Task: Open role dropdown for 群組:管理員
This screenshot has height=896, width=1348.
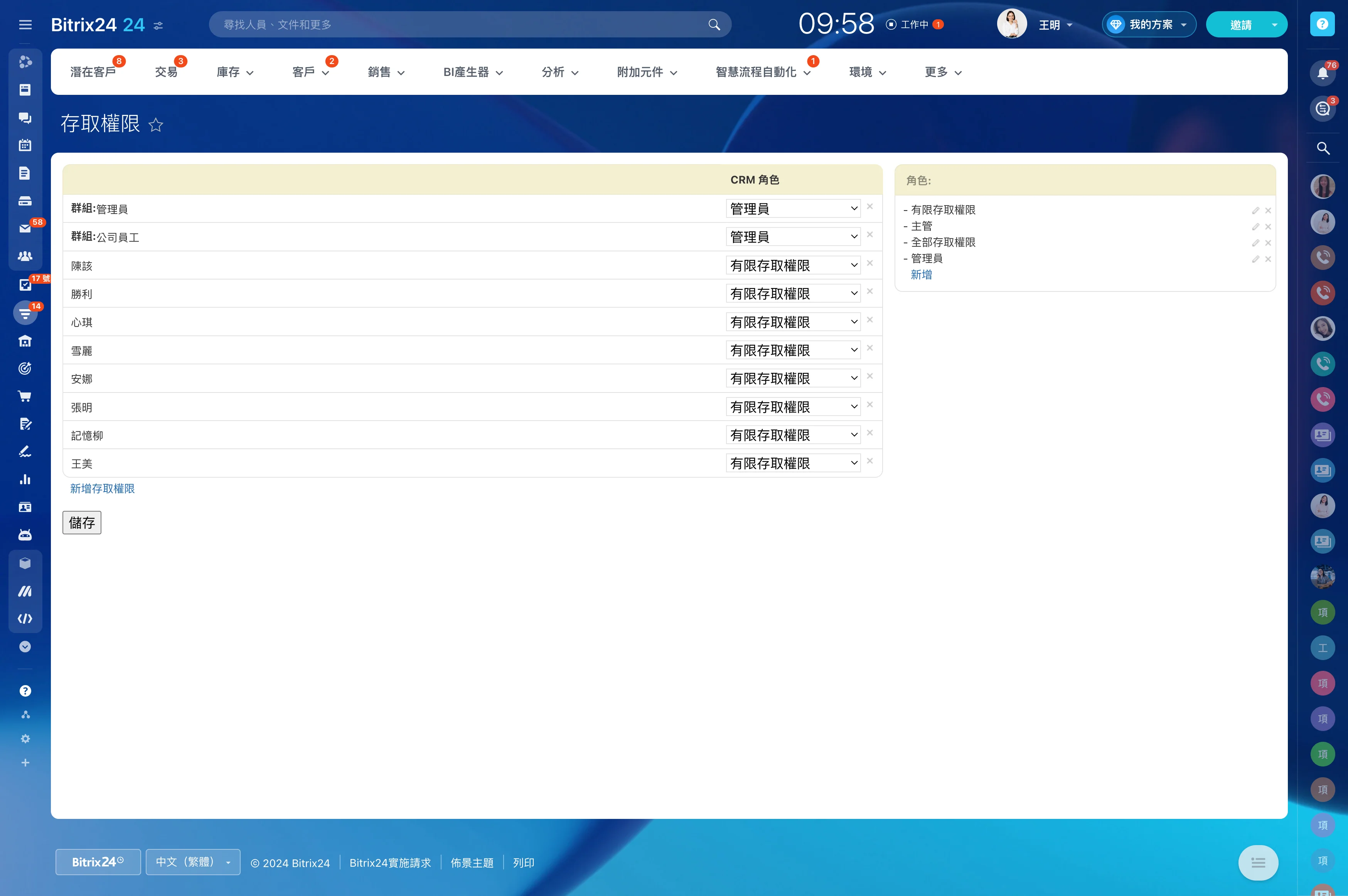Action: (x=793, y=209)
